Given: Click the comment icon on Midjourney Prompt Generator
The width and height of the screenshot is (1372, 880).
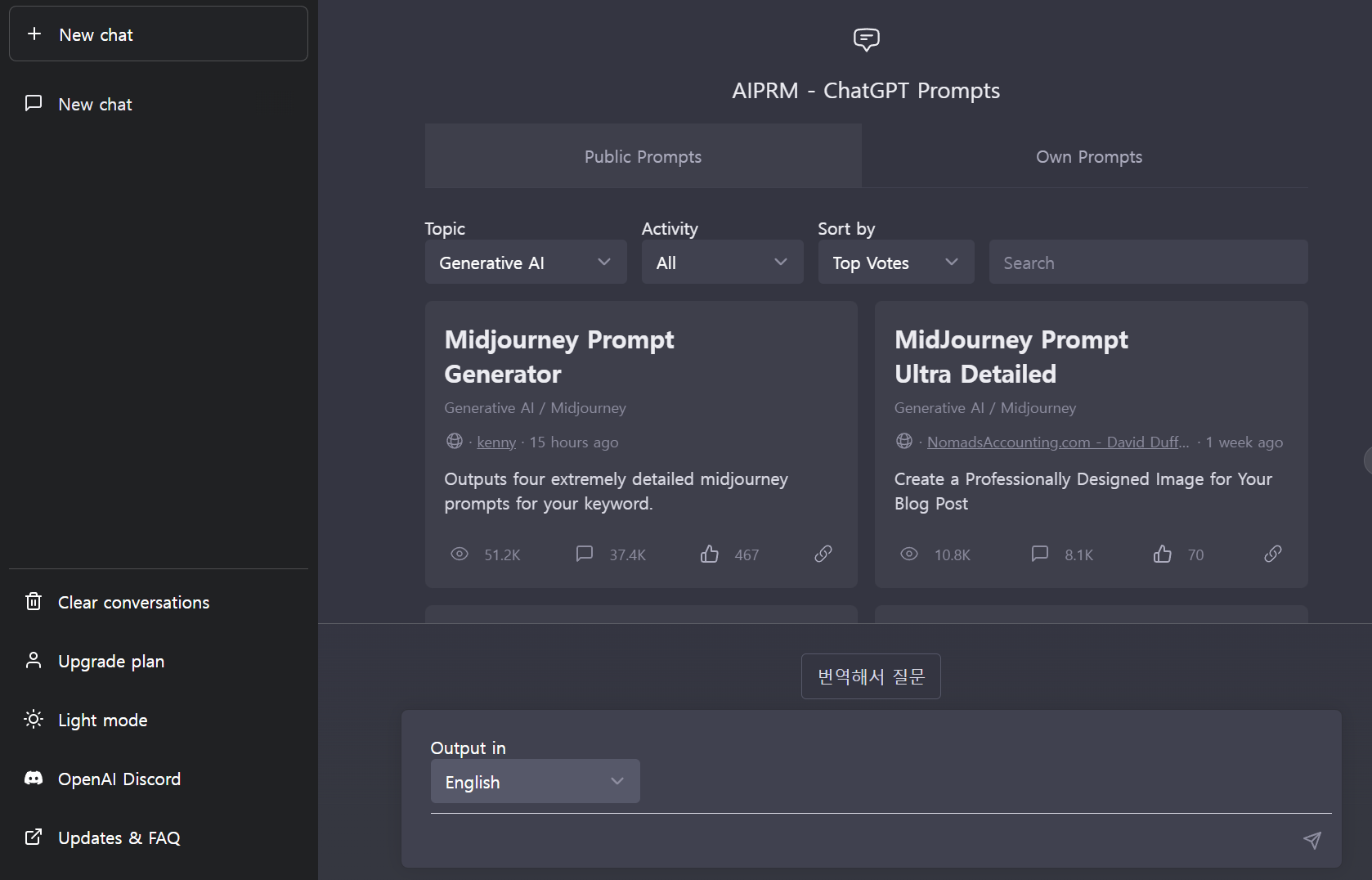Looking at the screenshot, I should (584, 554).
